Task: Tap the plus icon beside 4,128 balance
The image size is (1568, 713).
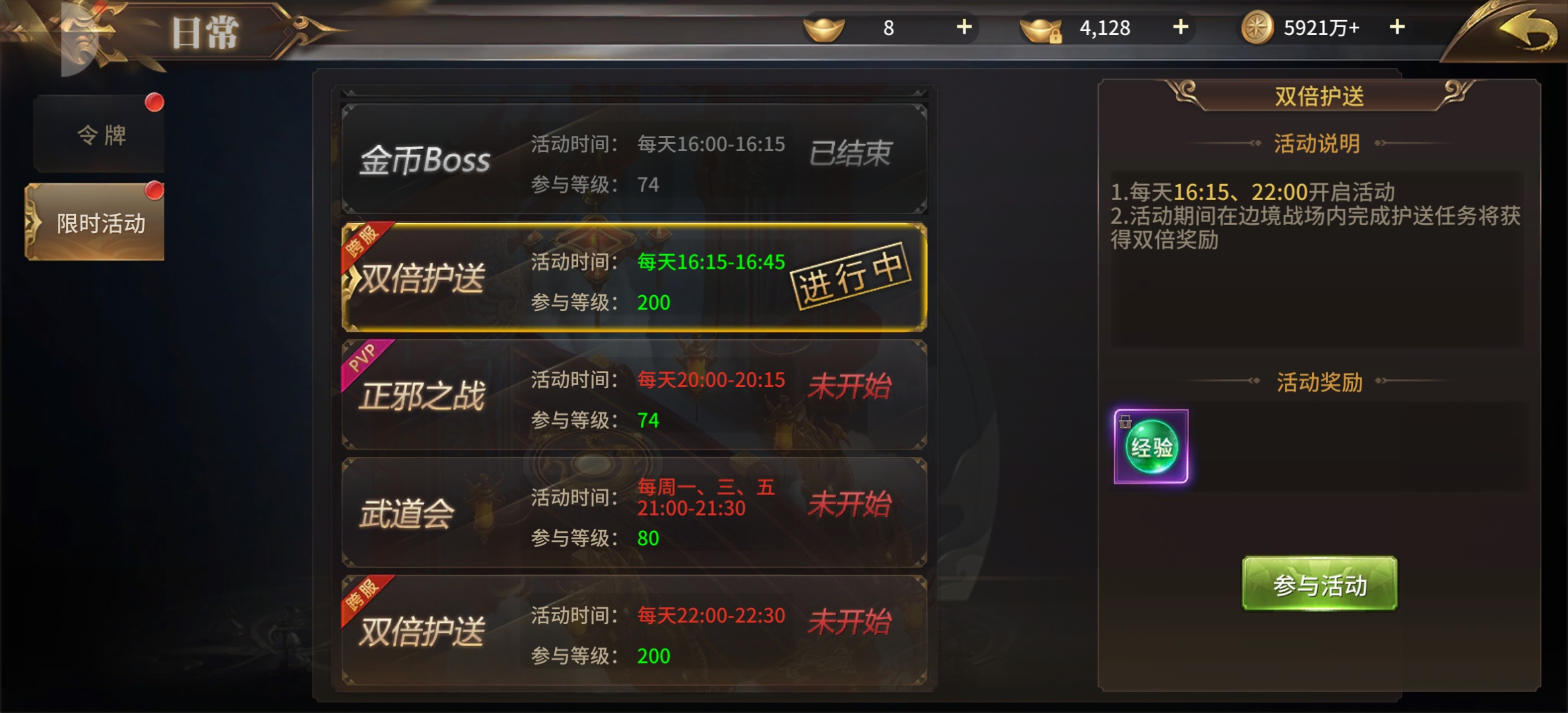Action: pos(1181,27)
